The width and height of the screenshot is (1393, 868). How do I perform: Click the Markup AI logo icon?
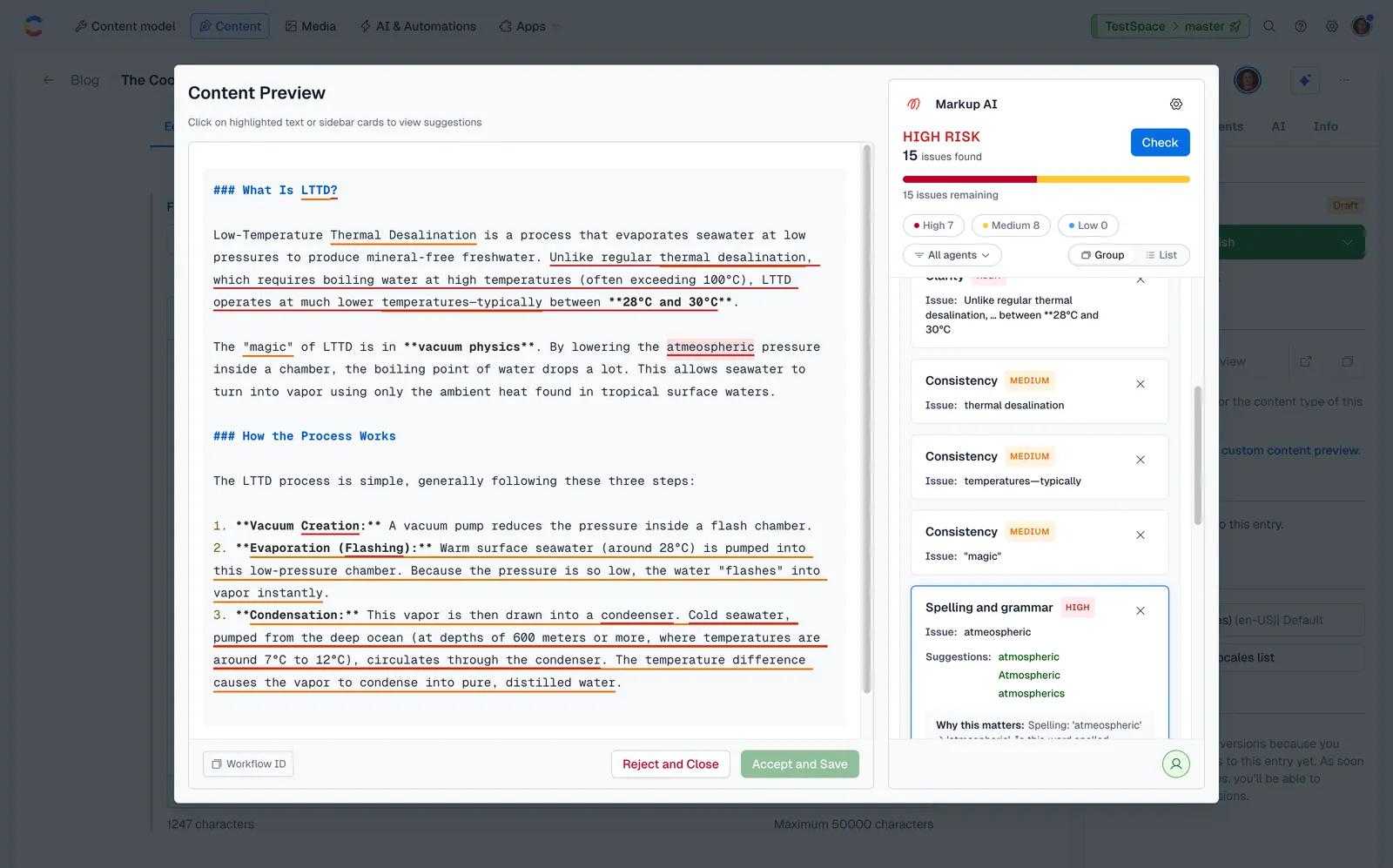tap(913, 104)
